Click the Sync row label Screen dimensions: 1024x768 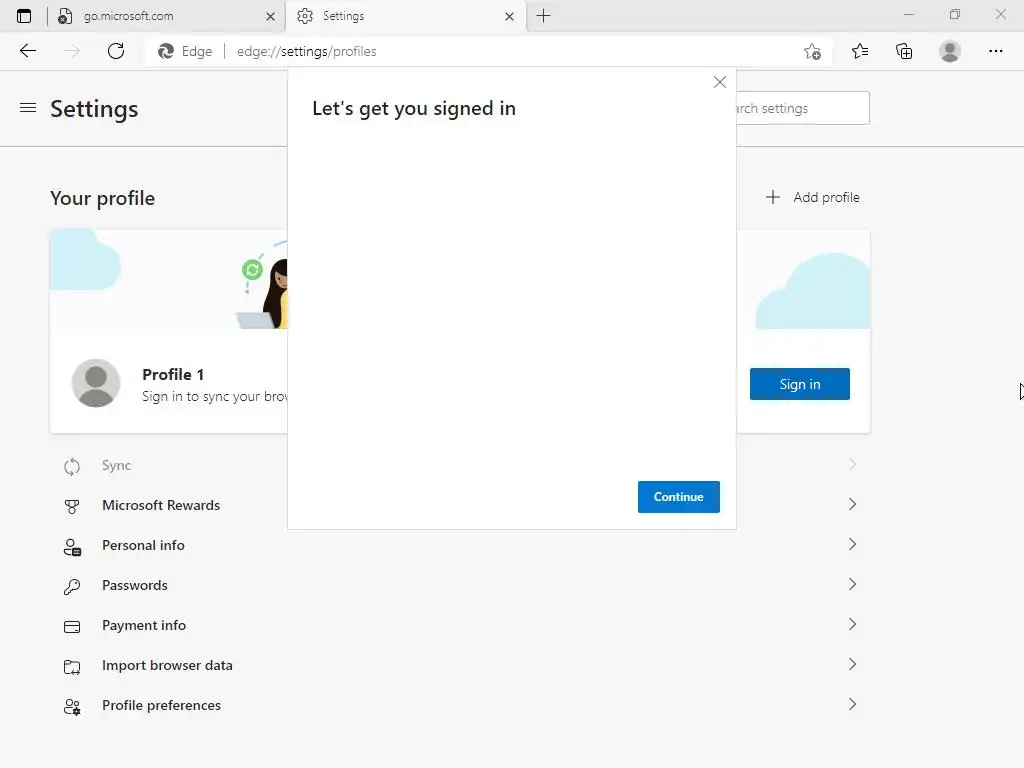tap(116, 465)
